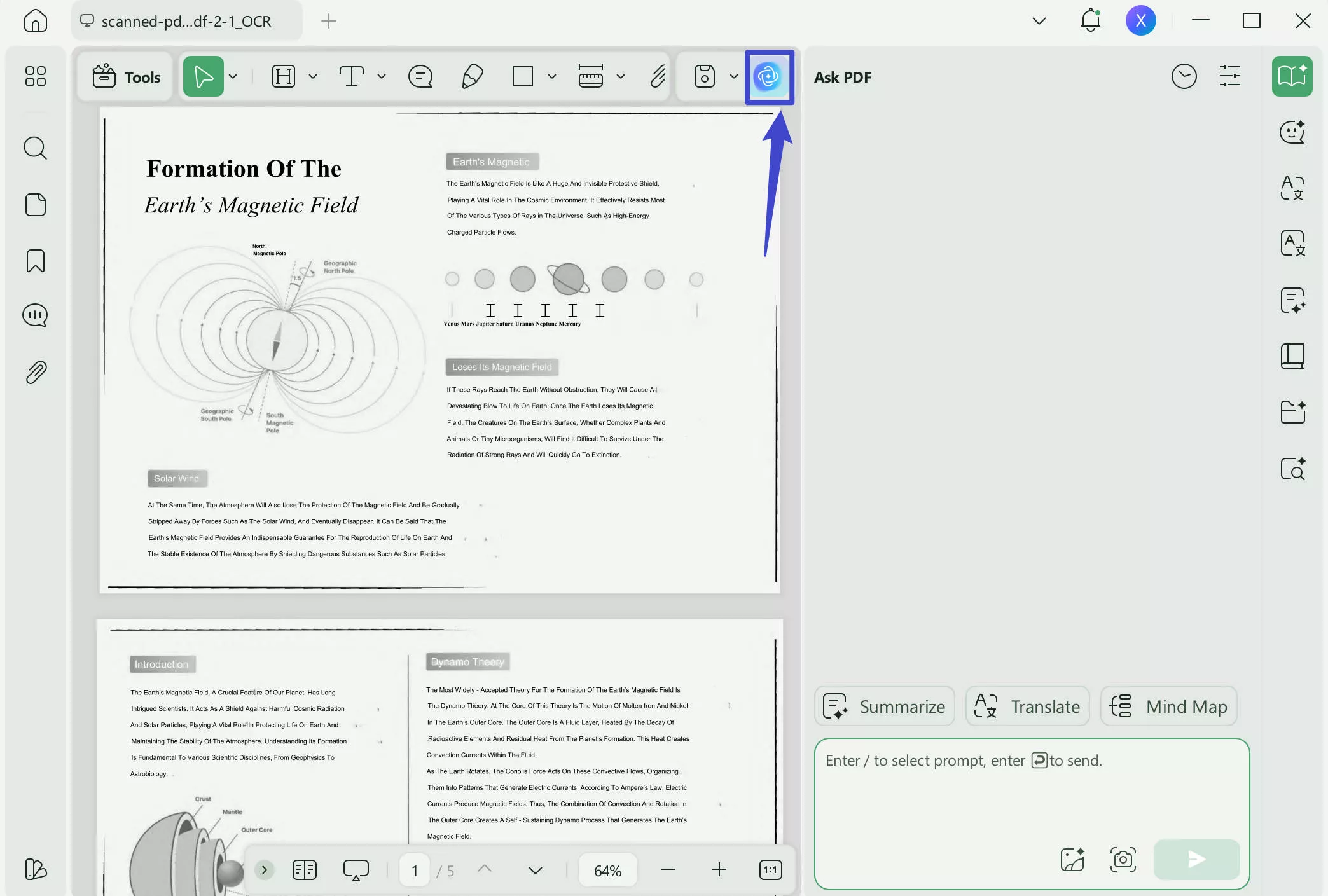Choose the pencil drawing tool
The image size is (1328, 896).
click(x=472, y=77)
